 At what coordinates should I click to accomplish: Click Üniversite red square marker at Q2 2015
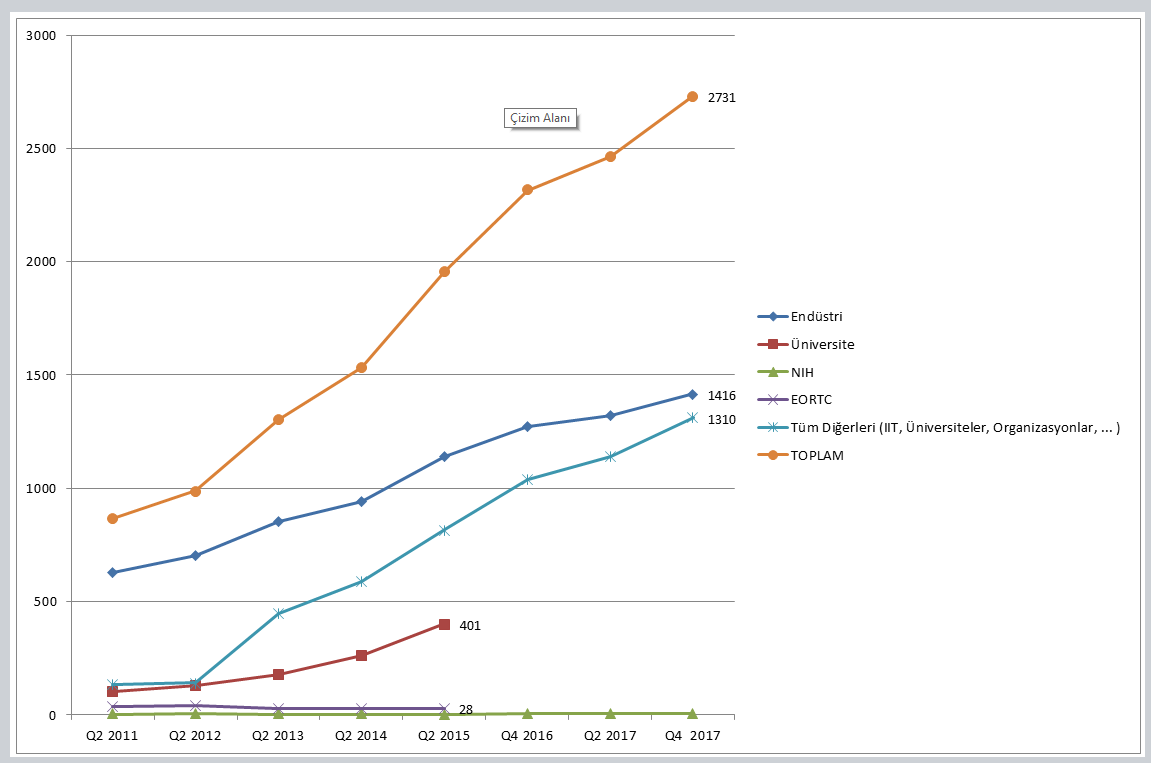444,625
